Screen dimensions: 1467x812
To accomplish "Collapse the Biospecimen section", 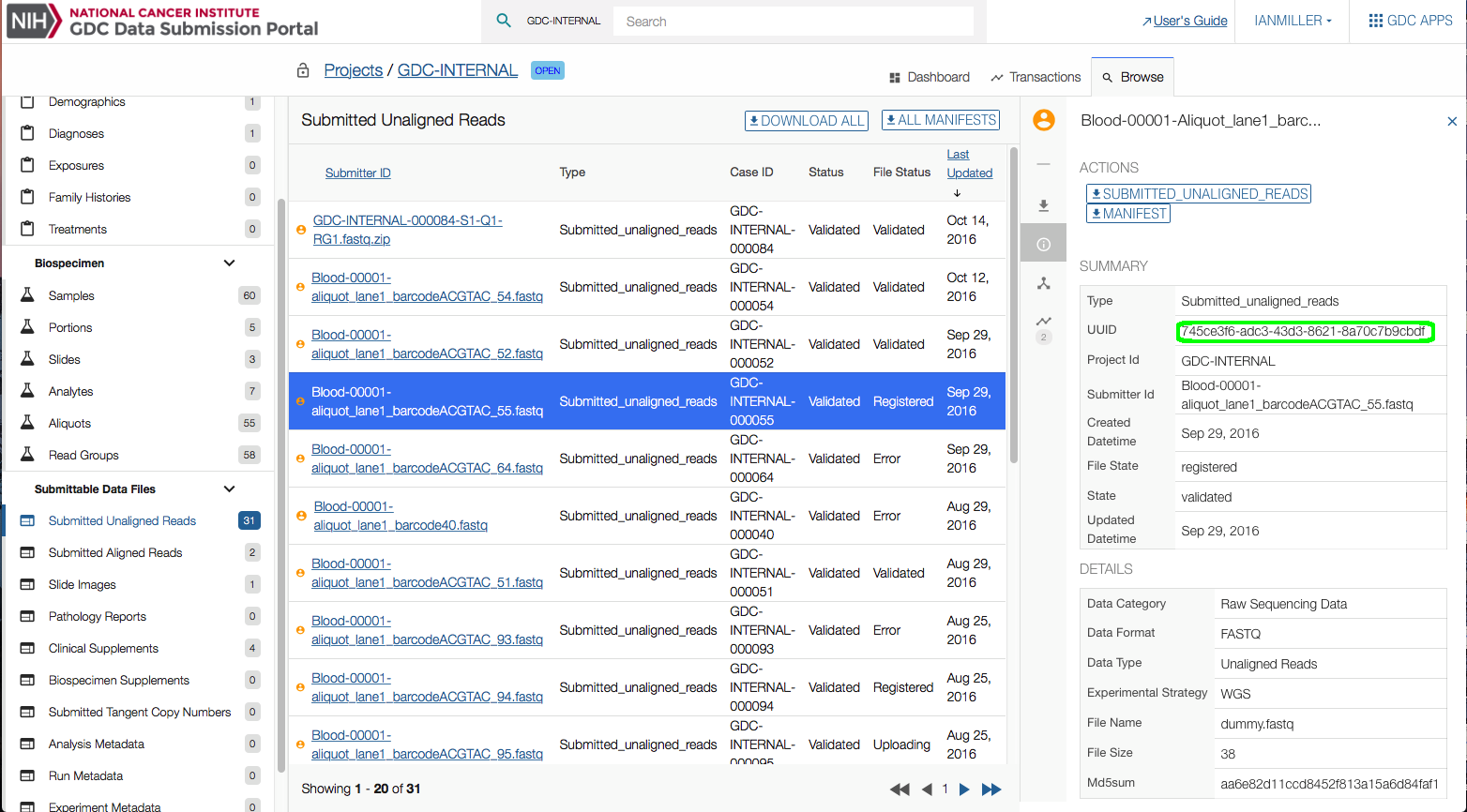I will coord(229,263).
